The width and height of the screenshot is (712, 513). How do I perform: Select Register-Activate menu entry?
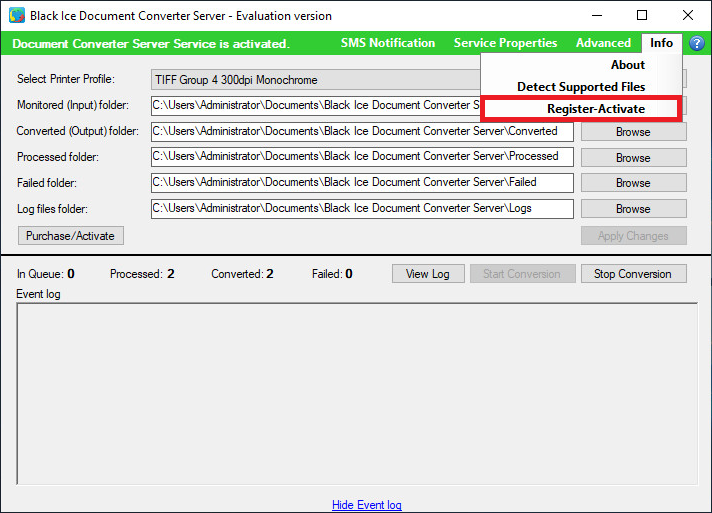(581, 109)
